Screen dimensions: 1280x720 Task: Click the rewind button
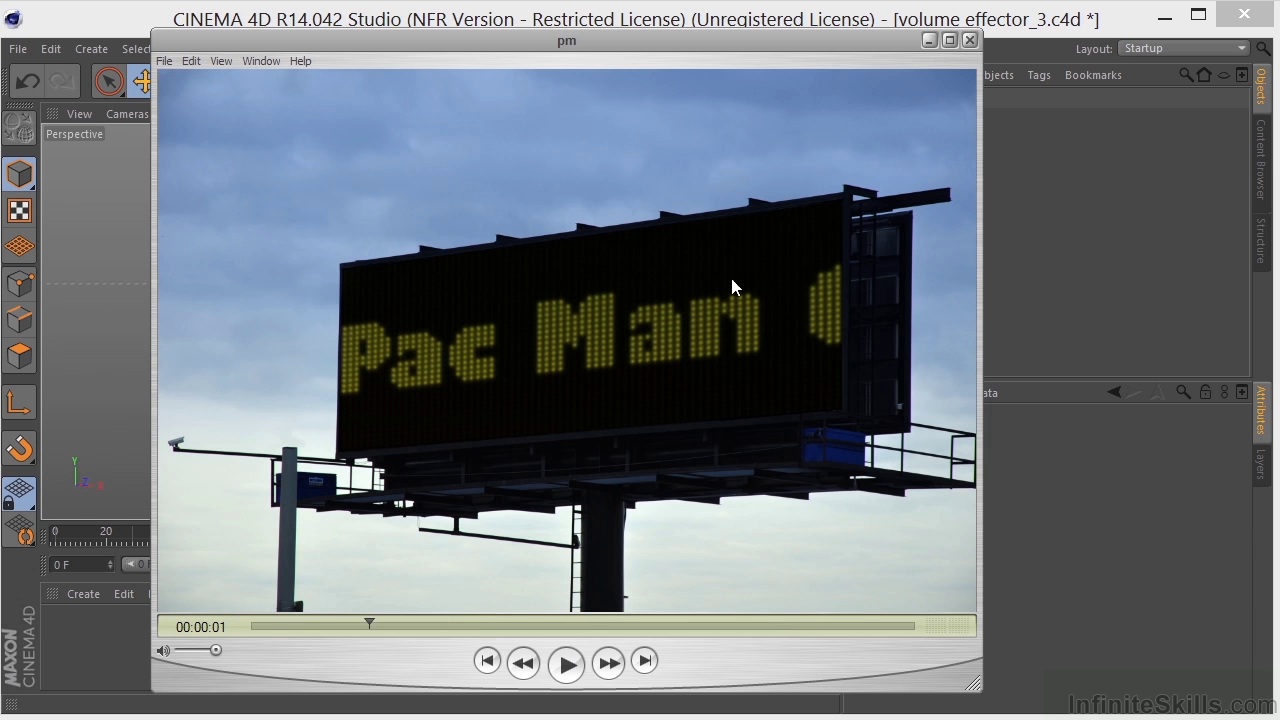point(523,663)
